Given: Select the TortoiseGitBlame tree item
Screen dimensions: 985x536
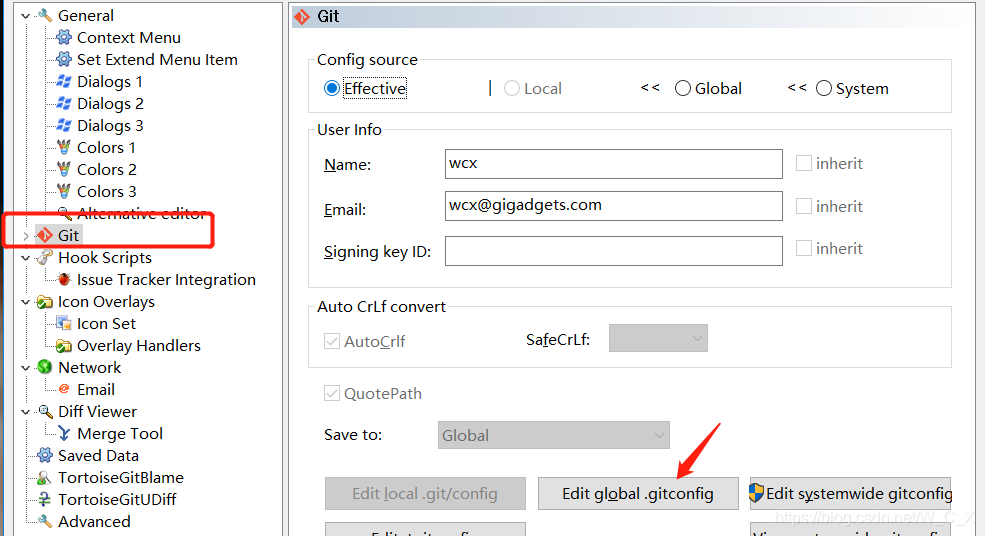Looking at the screenshot, I should pos(121,478).
